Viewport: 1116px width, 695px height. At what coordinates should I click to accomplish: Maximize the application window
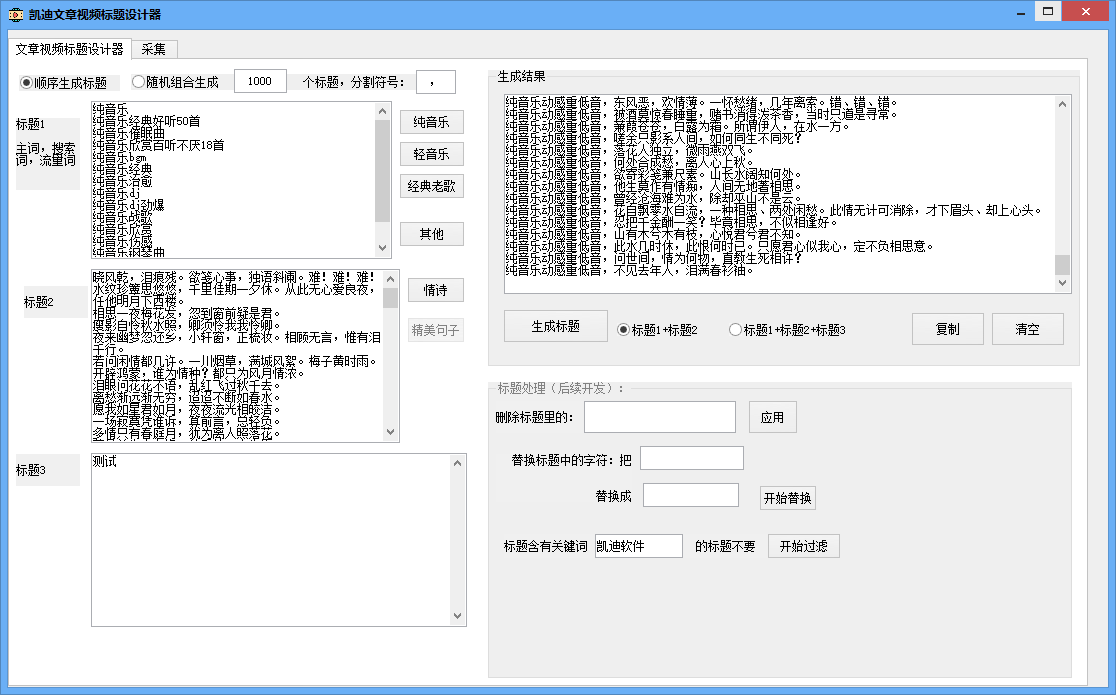1048,11
